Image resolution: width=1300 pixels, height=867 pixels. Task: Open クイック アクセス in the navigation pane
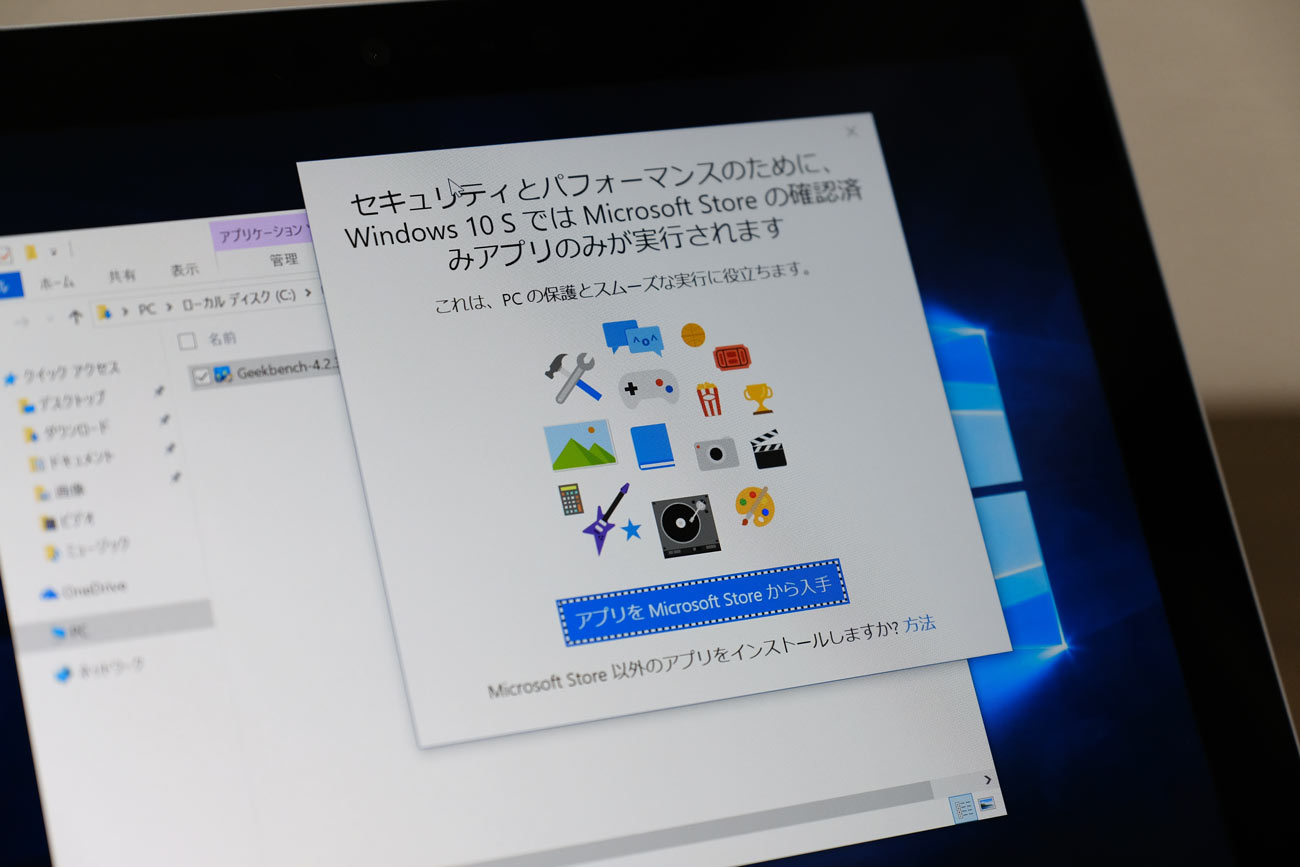point(70,371)
